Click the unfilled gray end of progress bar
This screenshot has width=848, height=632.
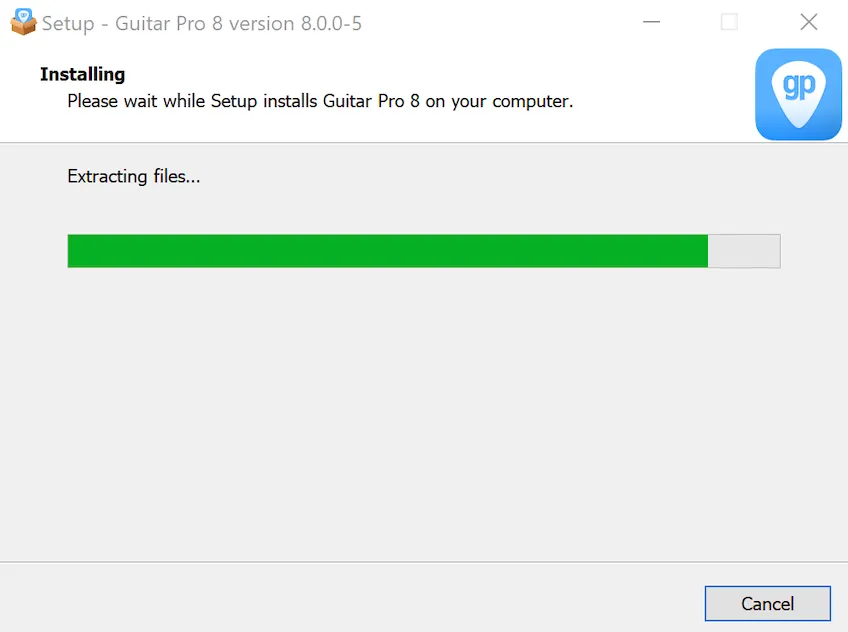(744, 251)
